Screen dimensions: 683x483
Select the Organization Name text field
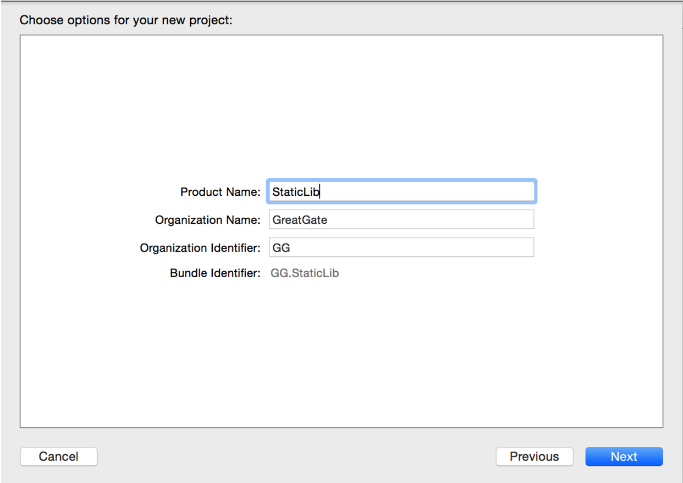coord(401,219)
